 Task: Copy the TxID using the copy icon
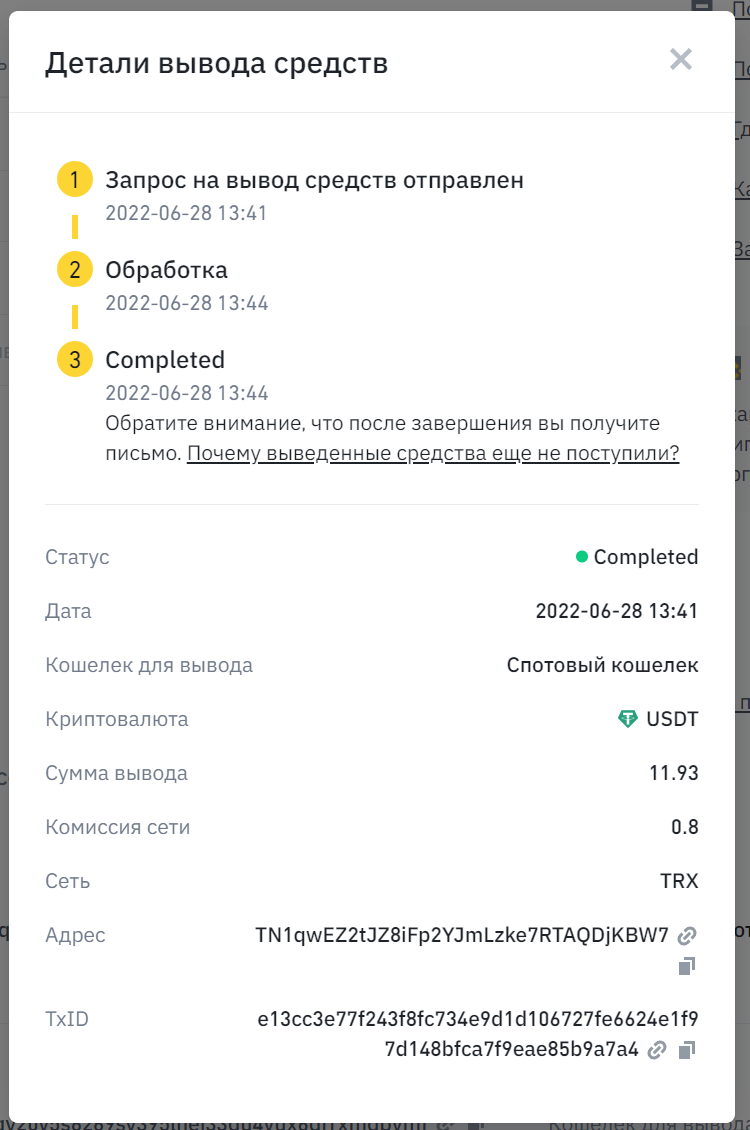(687, 1050)
